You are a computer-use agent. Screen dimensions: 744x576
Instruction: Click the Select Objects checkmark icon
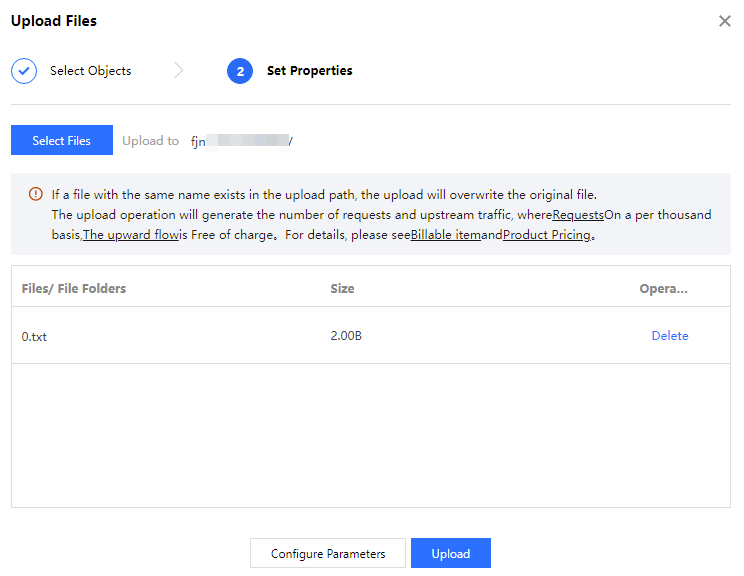pos(24,71)
